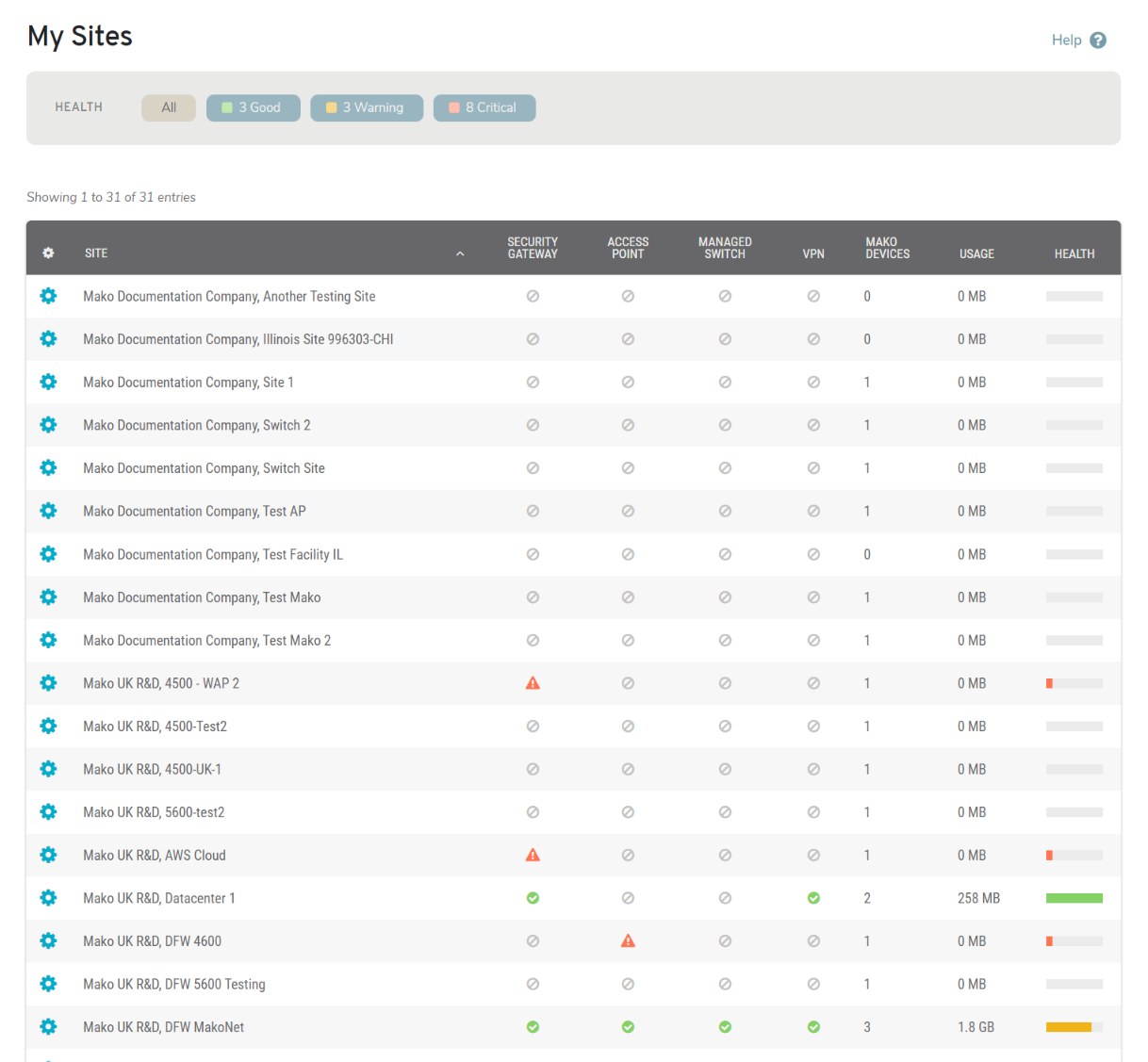Click the Access Point alert icon for DFW 4600

tap(628, 940)
